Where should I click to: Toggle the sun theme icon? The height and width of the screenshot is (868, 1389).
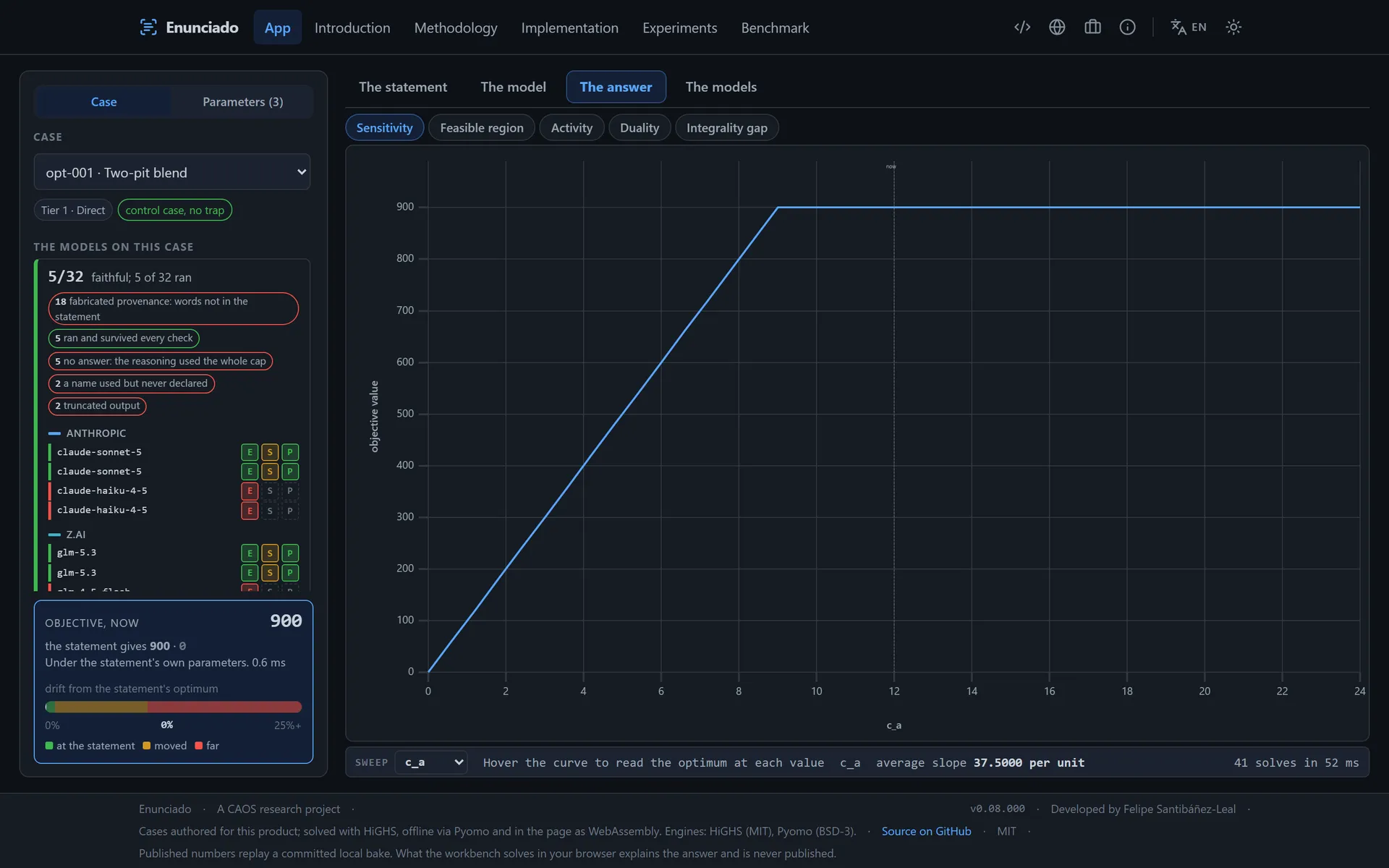(x=1233, y=27)
